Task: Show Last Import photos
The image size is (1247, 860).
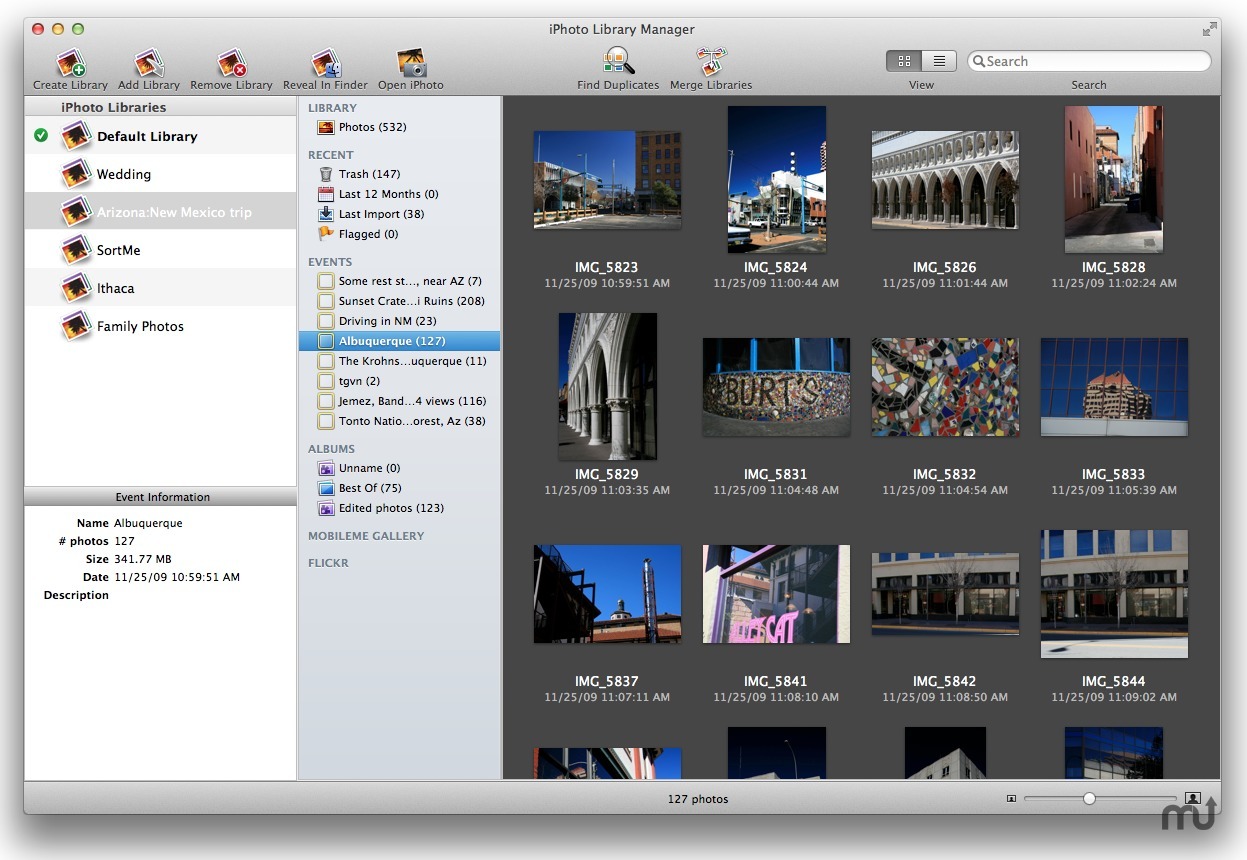Action: click(x=381, y=214)
